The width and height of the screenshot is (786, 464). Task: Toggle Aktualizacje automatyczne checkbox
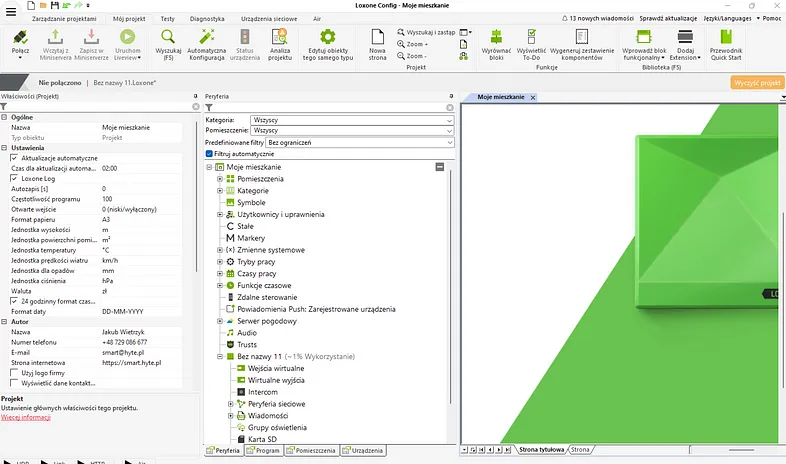click(x=14, y=158)
